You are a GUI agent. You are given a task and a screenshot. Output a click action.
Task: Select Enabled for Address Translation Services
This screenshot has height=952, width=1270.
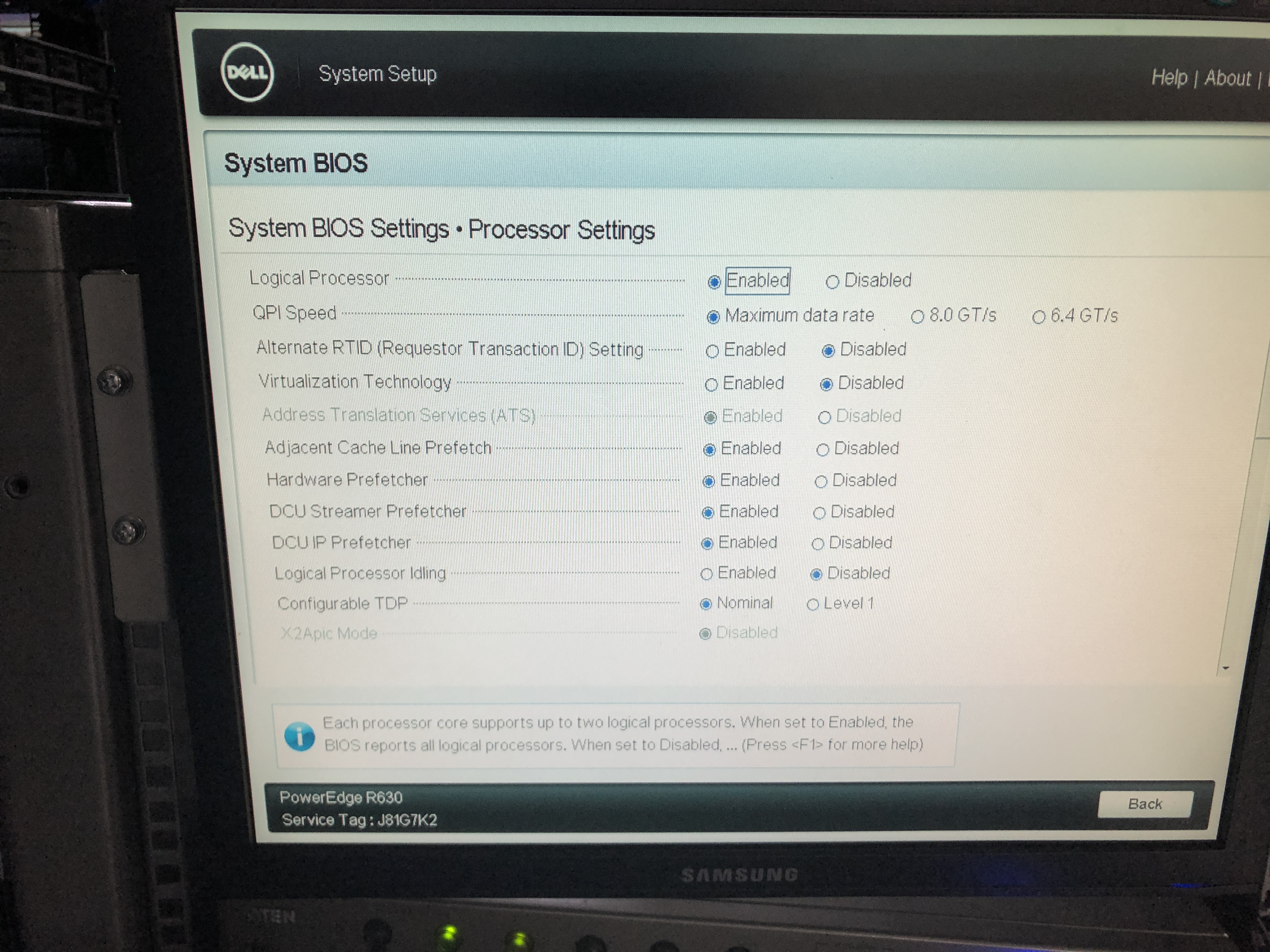[710, 417]
